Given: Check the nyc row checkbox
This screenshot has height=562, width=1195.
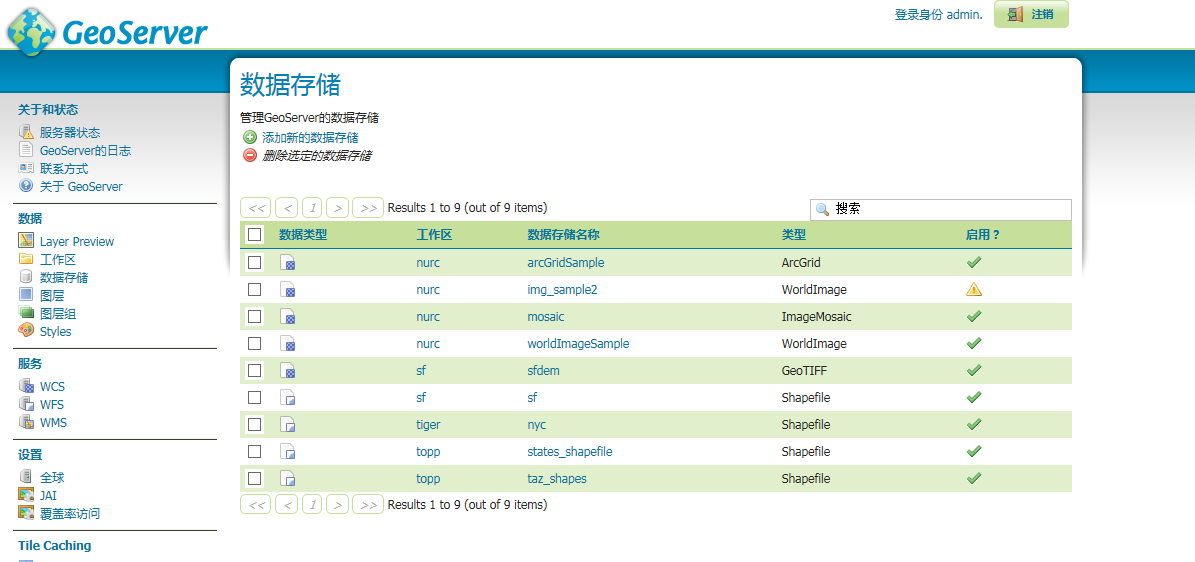Looking at the screenshot, I should pyautogui.click(x=255, y=424).
